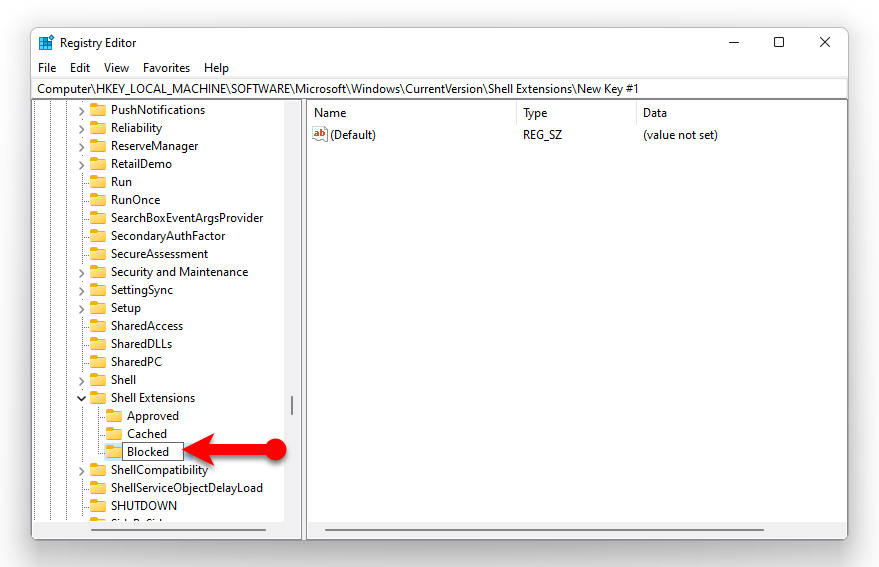Viewport: 879px width, 567px height.
Task: Click the SearchBoxEventArgsProvider folder icon
Action: pyautogui.click(x=98, y=217)
